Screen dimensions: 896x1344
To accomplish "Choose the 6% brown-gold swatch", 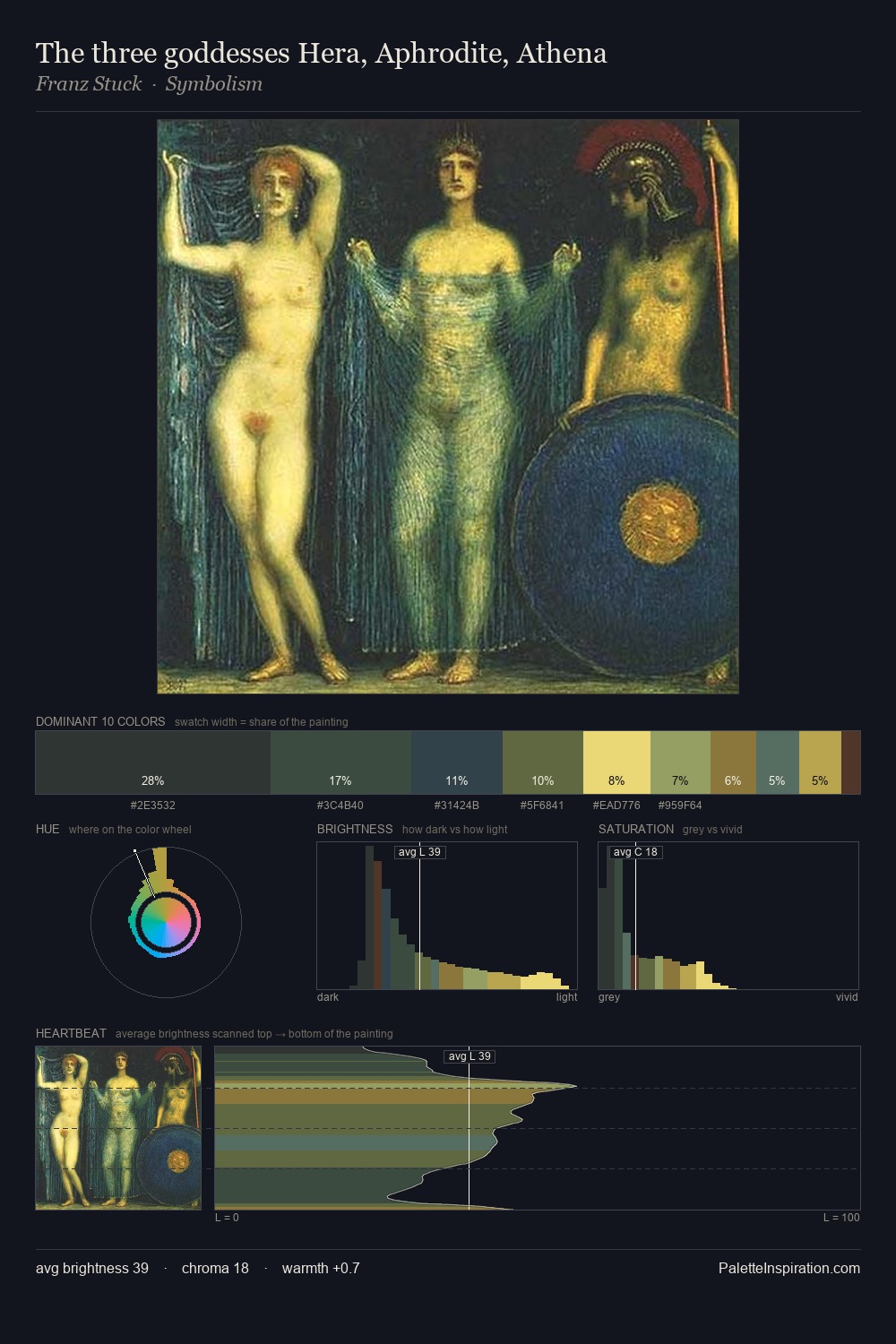I will (733, 762).
